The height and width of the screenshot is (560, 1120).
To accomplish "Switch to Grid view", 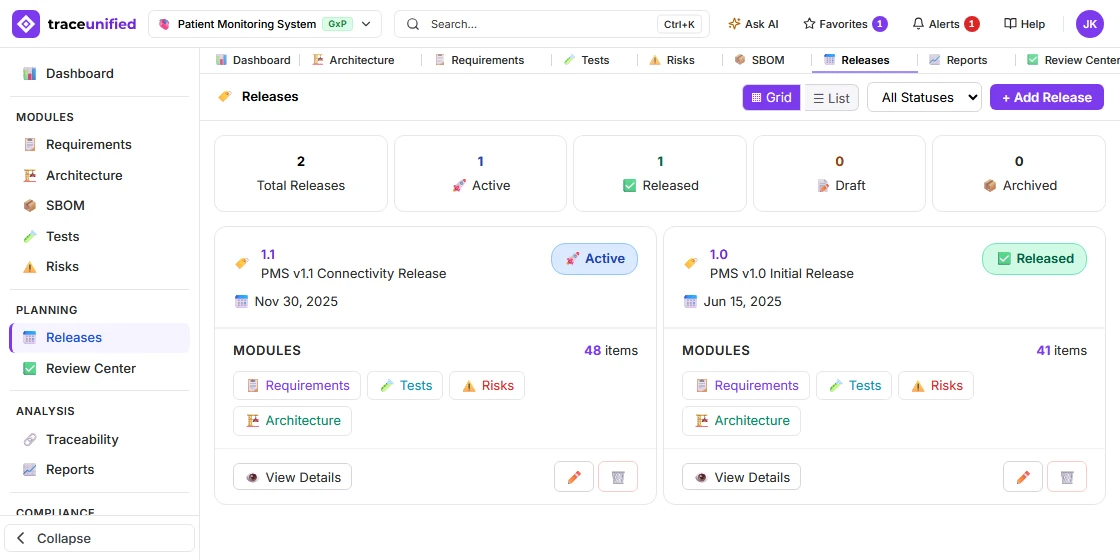I will tap(771, 97).
